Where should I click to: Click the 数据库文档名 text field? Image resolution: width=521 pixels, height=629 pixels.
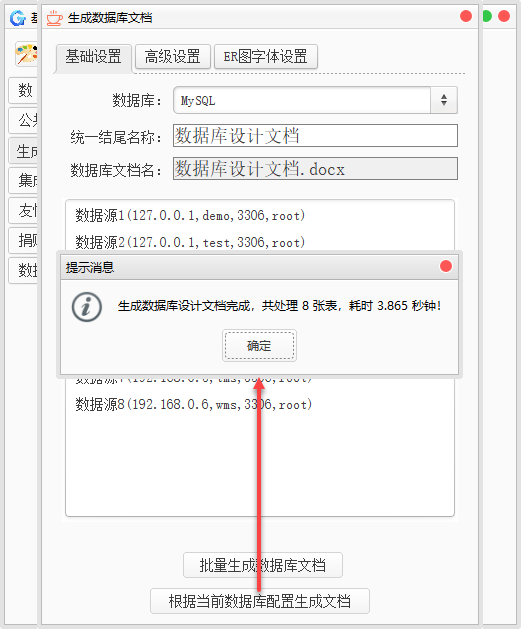coord(315,168)
